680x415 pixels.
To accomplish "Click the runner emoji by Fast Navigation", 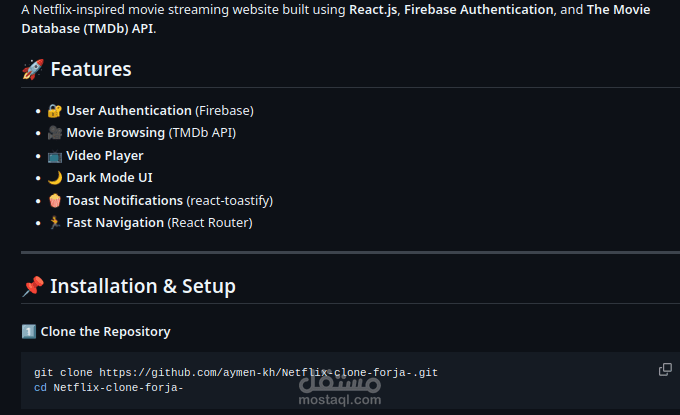I will click(55, 223).
